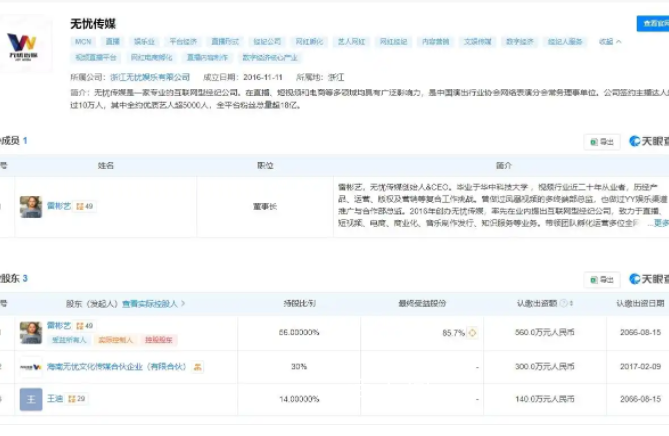Click the 无忧传媒 company logo
This screenshot has height=436, width=669.
[23, 46]
